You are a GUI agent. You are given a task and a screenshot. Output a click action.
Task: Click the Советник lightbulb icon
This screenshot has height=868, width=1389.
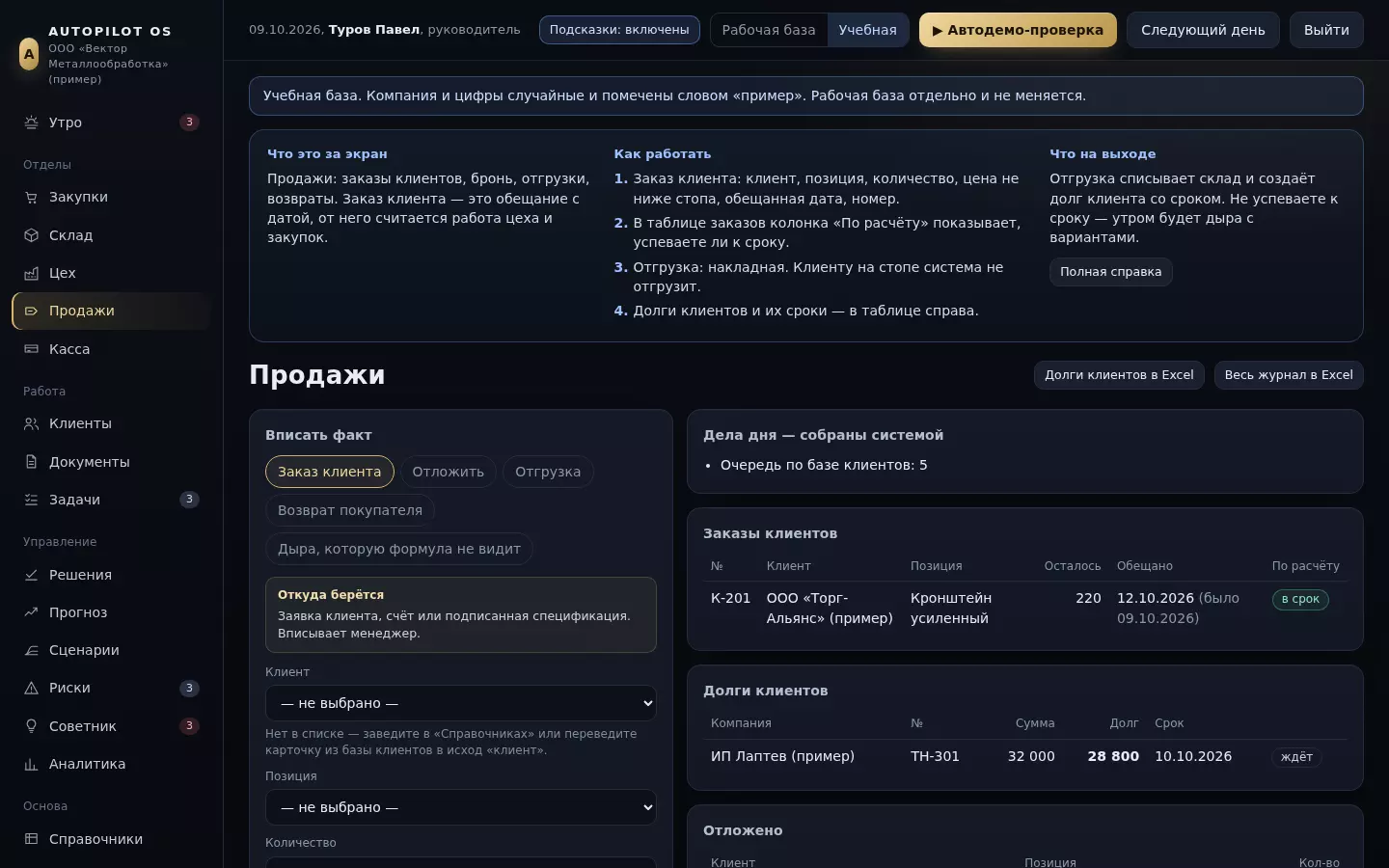(x=31, y=726)
